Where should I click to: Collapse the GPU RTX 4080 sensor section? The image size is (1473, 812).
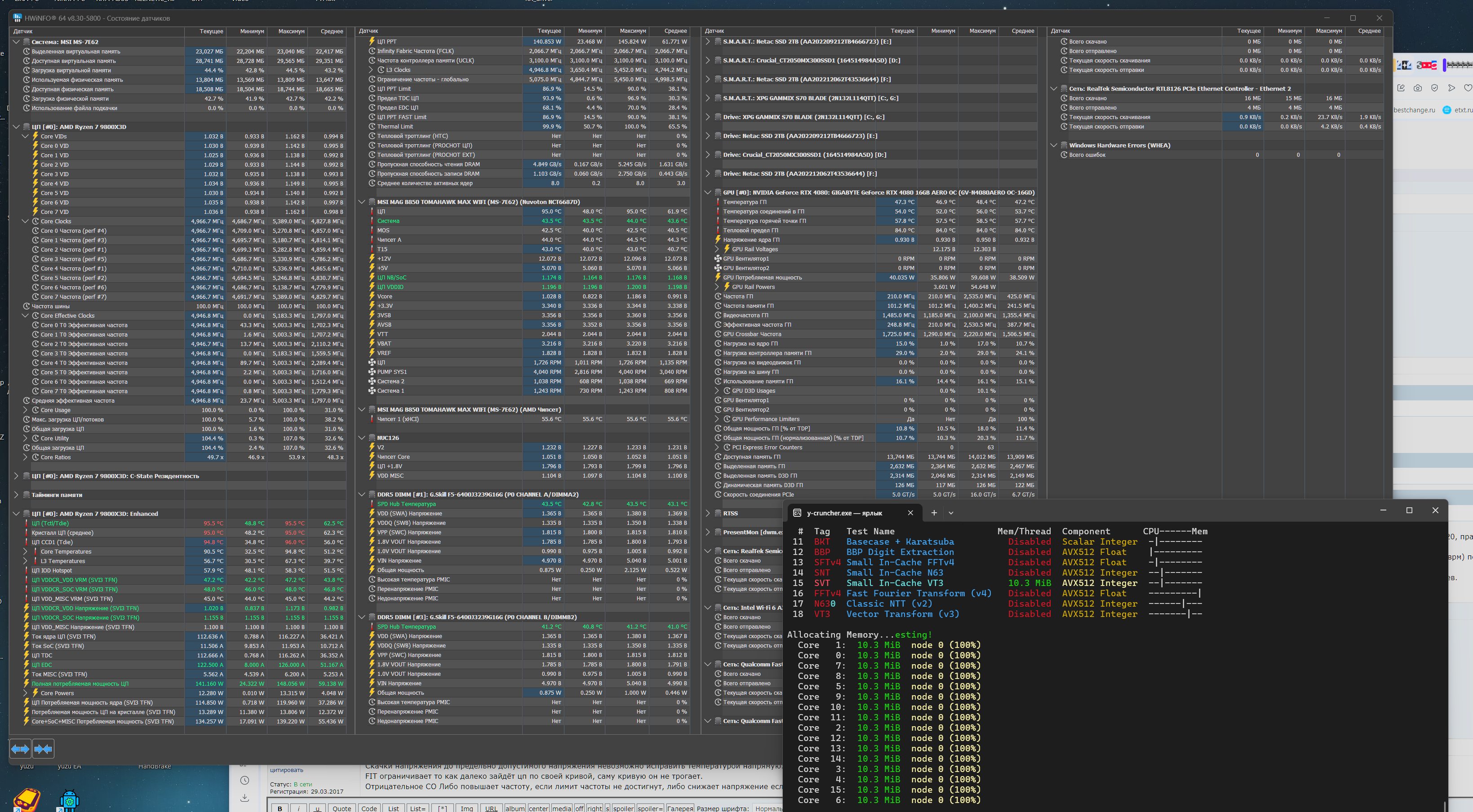pyautogui.click(x=707, y=192)
